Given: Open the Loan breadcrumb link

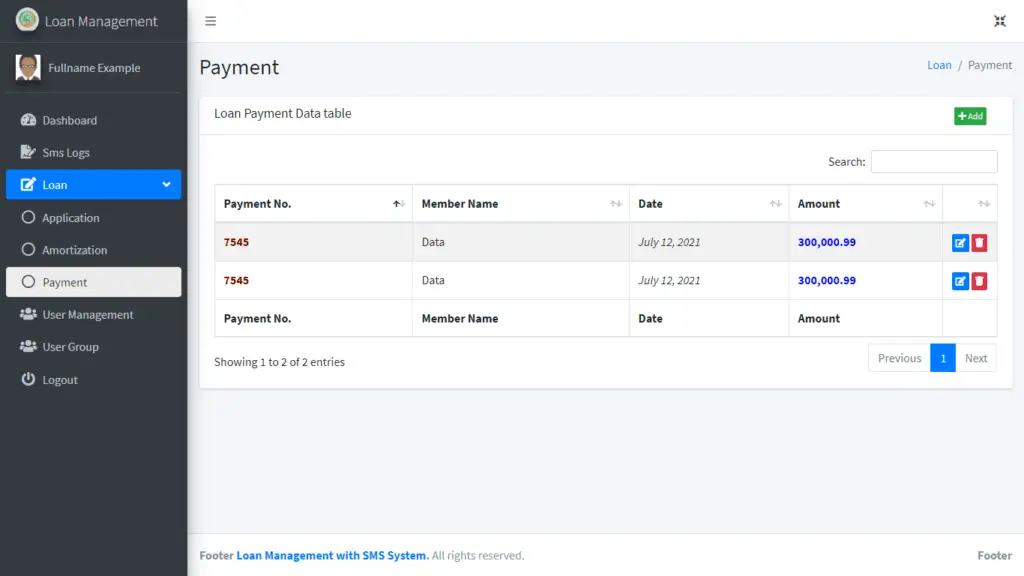Looking at the screenshot, I should (939, 64).
